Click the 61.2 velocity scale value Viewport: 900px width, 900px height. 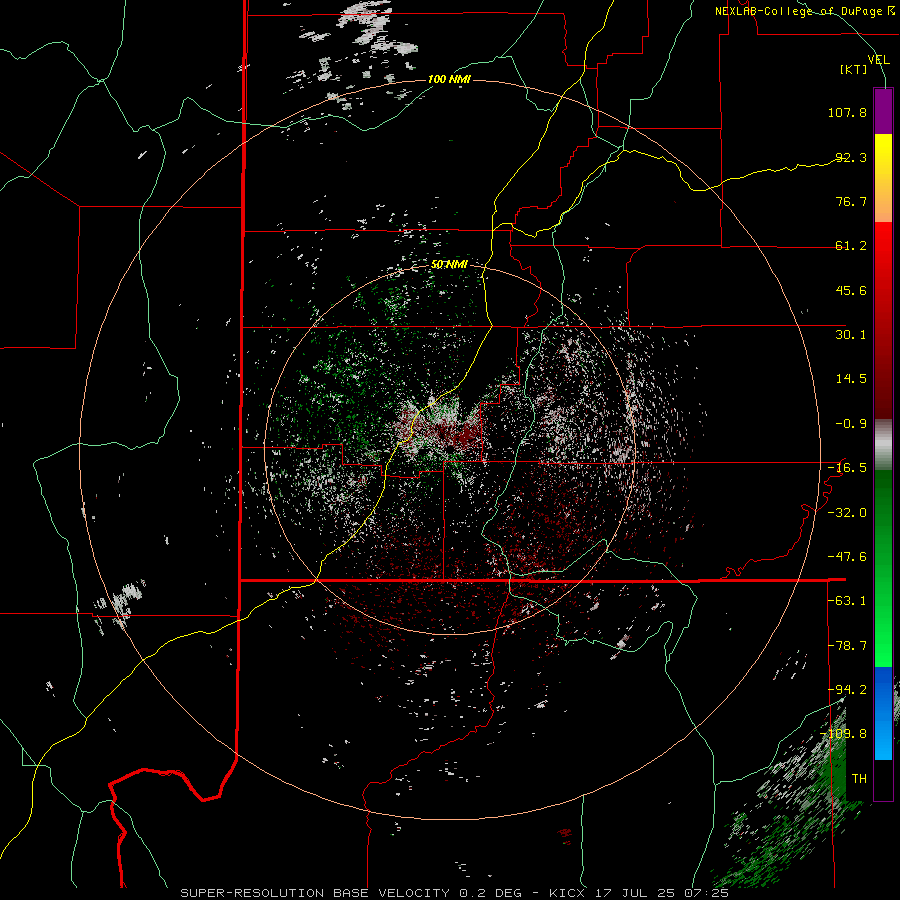point(851,246)
